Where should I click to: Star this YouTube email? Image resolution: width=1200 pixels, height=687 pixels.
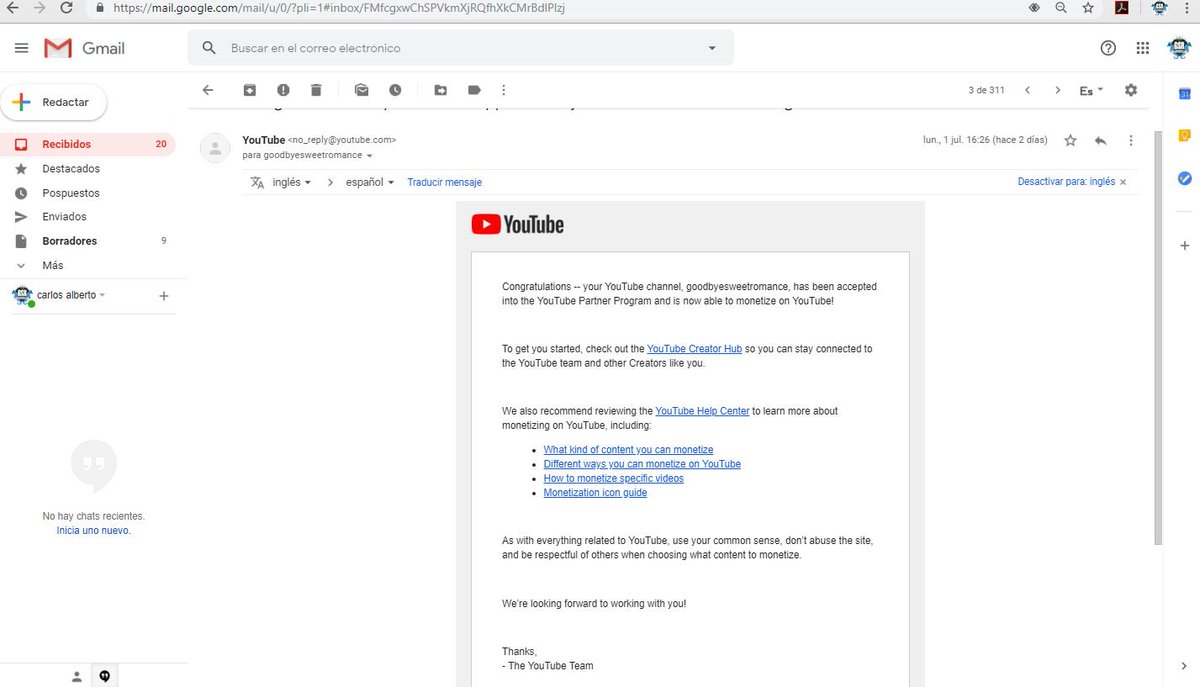pyautogui.click(x=1070, y=141)
